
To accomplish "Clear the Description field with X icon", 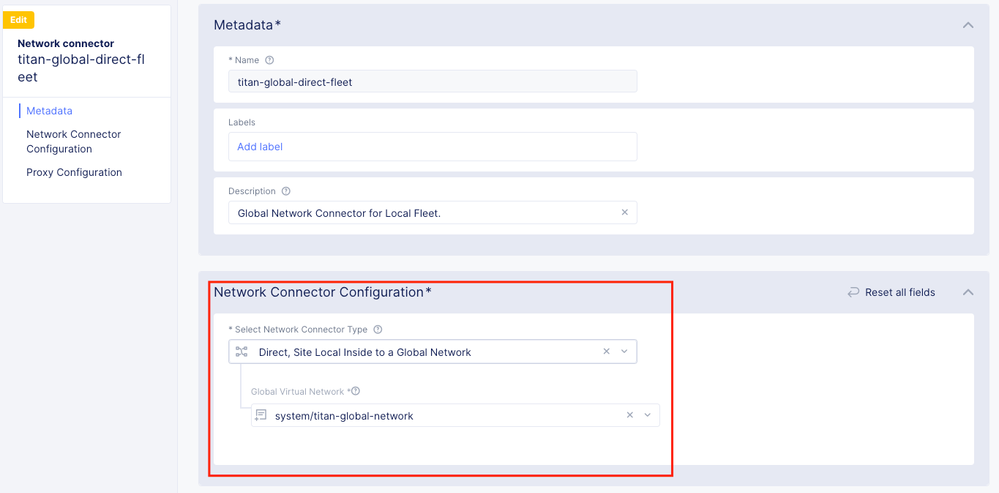I will pyautogui.click(x=625, y=212).
